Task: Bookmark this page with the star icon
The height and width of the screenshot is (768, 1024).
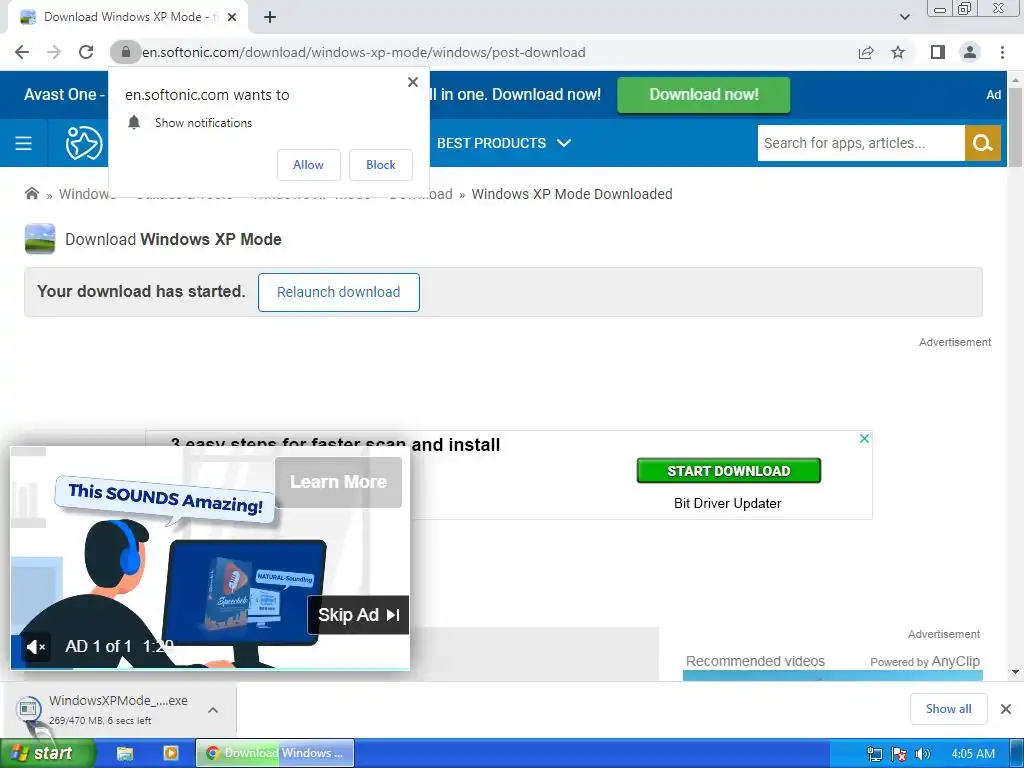Action: pyautogui.click(x=898, y=52)
